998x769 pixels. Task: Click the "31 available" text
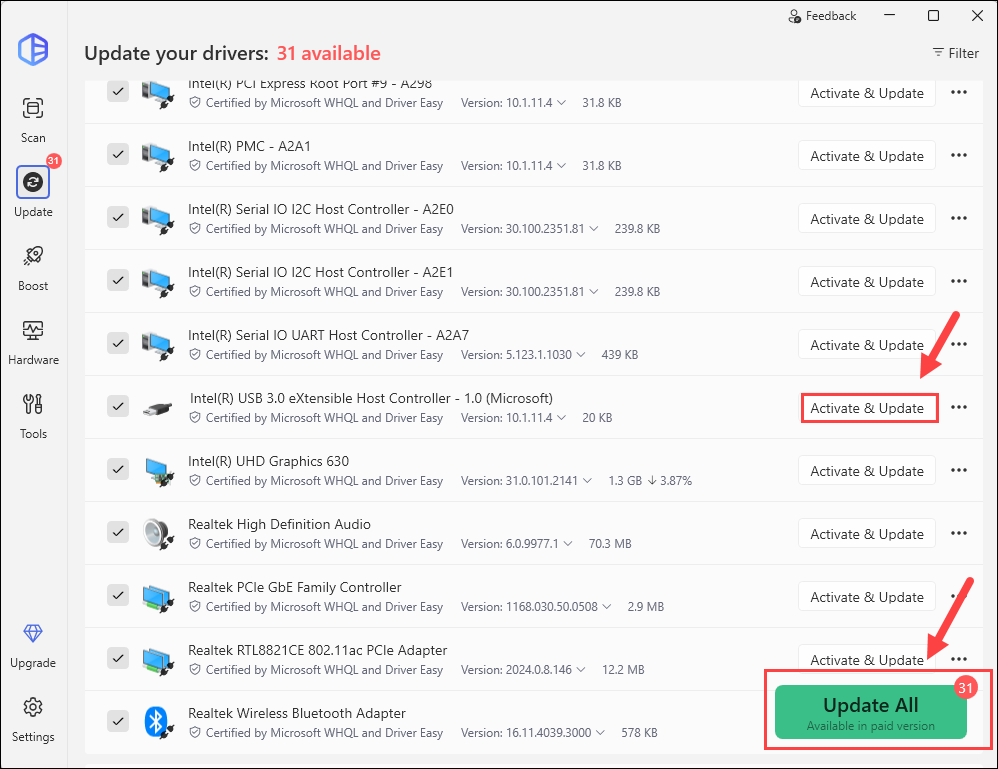point(328,53)
